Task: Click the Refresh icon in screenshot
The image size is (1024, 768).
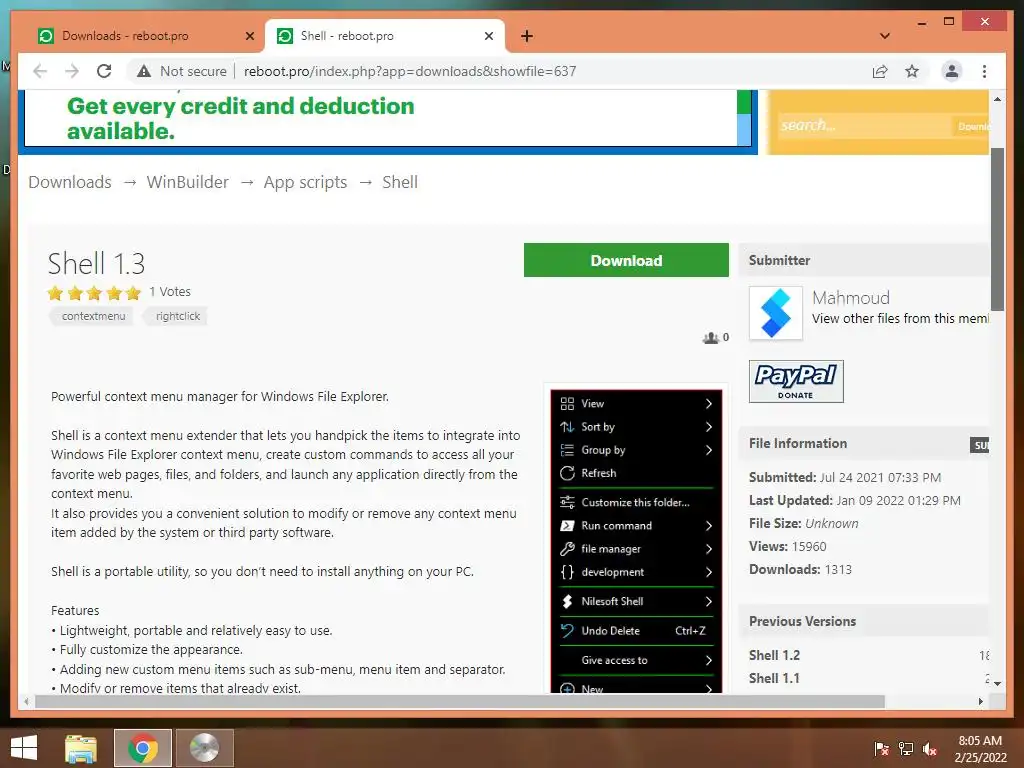Action: pos(567,473)
